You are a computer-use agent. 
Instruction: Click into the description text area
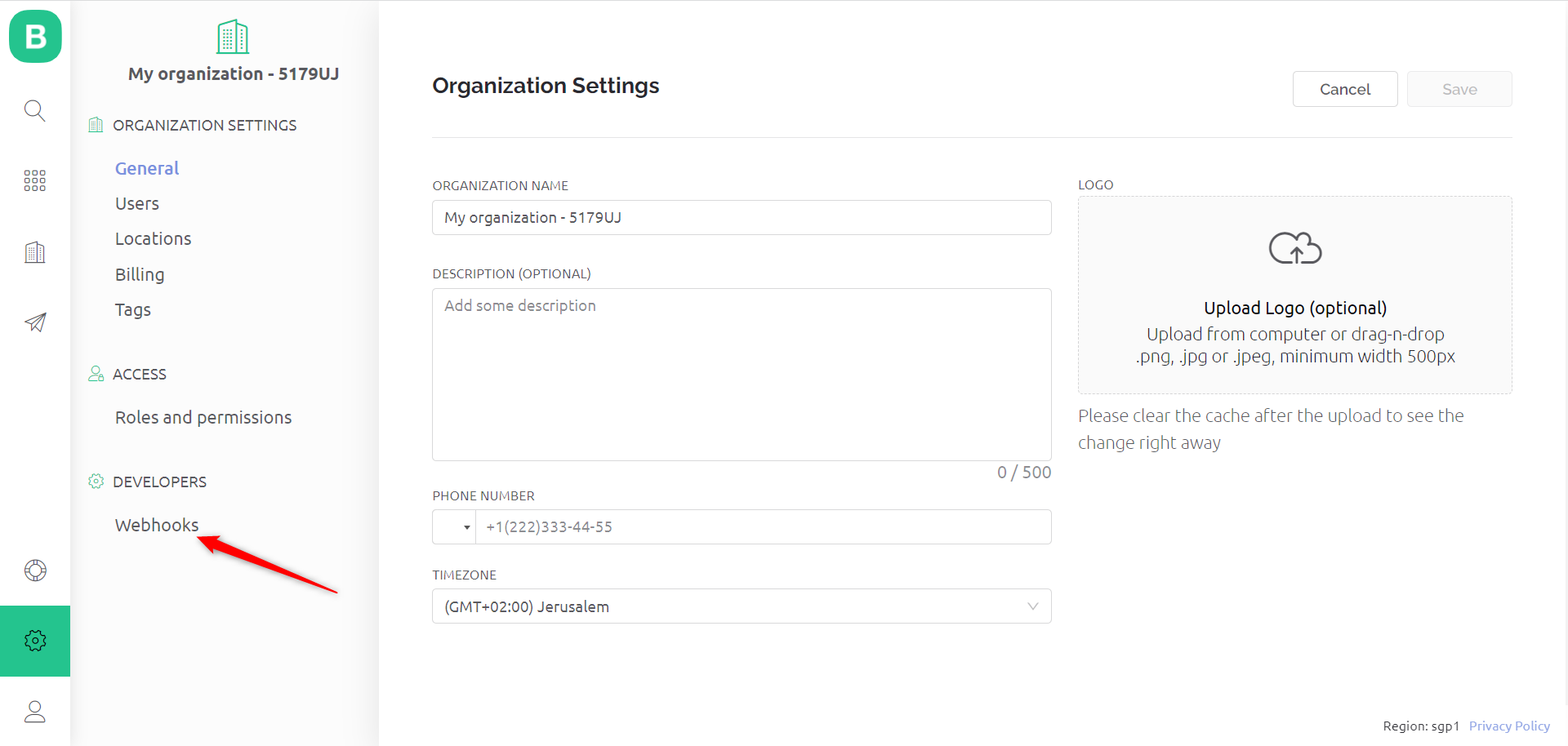click(x=742, y=375)
